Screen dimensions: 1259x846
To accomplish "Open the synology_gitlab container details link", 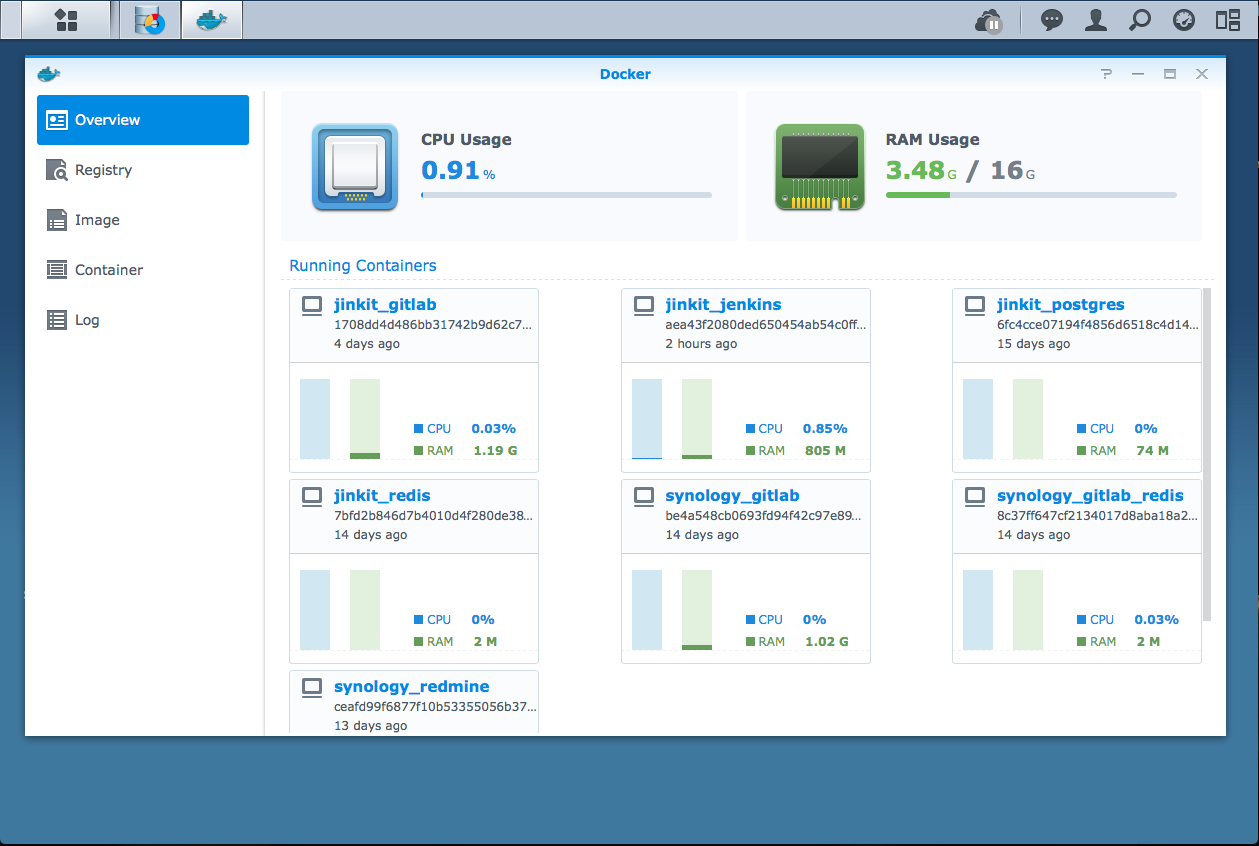I will point(731,495).
